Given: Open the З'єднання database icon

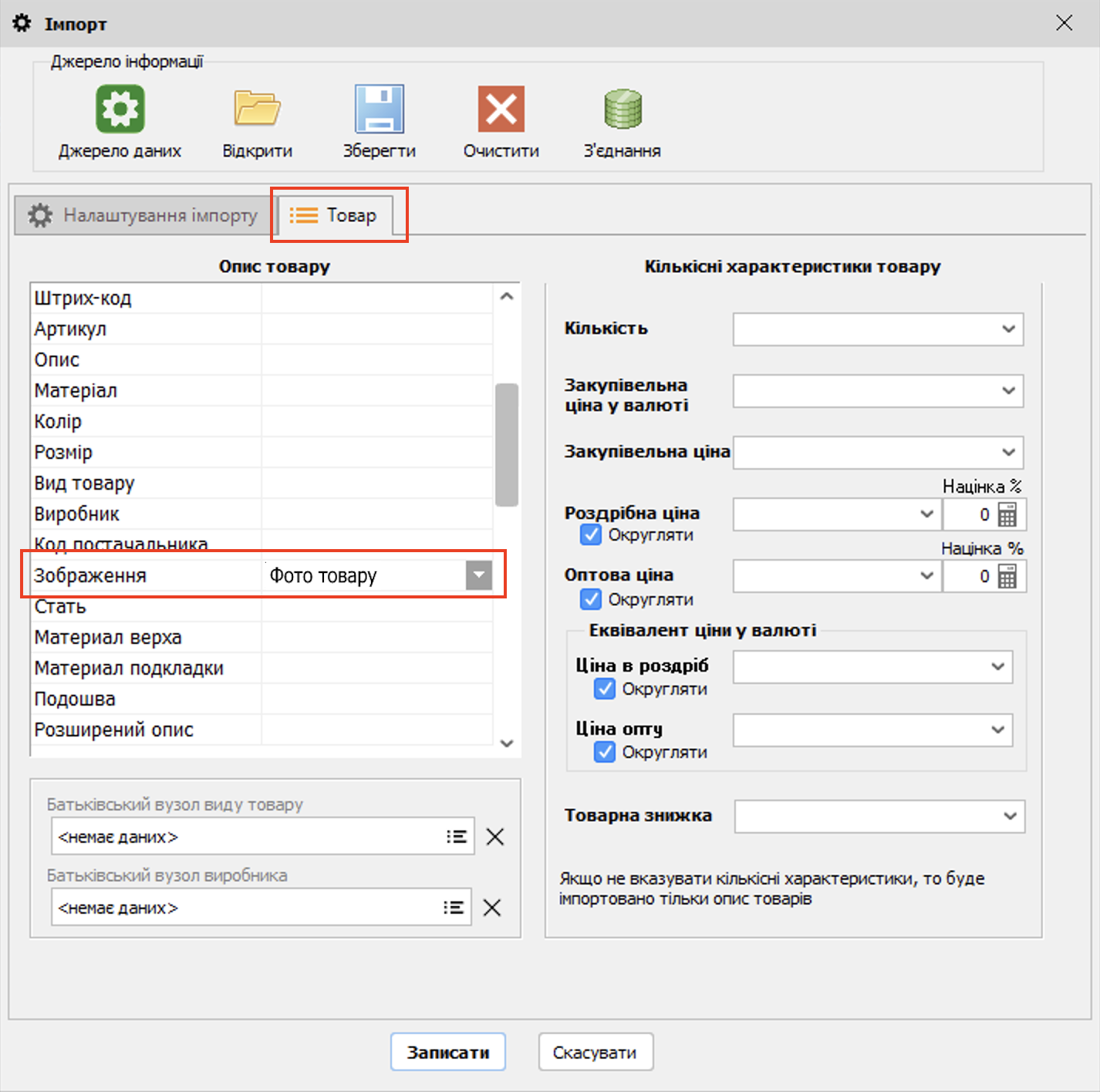Looking at the screenshot, I should tap(623, 109).
